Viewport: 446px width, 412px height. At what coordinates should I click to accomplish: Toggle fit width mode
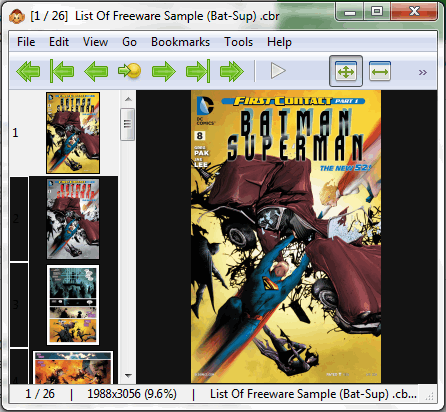pos(380,71)
